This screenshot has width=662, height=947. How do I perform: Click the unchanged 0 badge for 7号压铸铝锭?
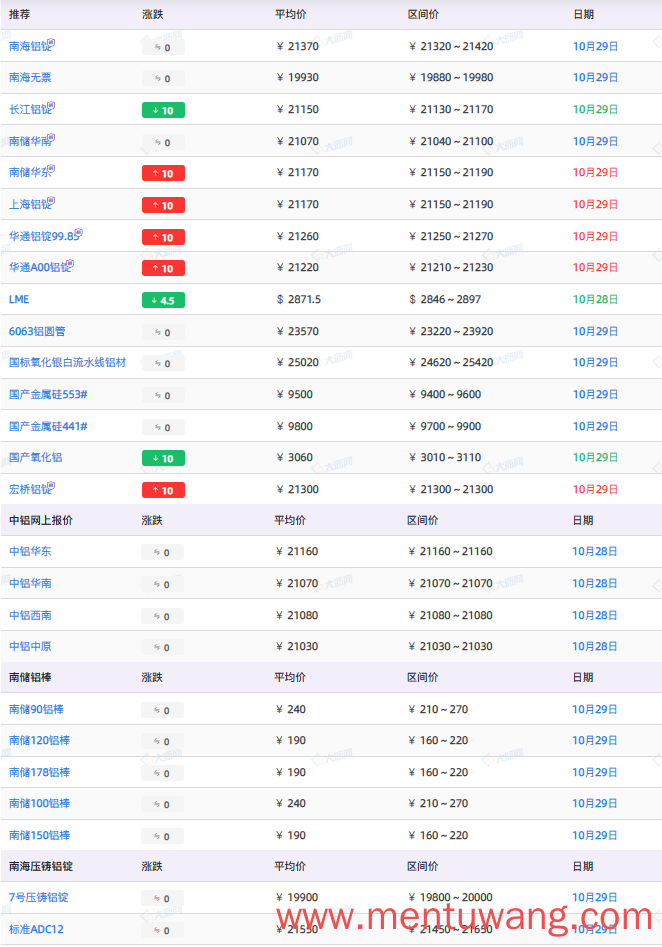(162, 898)
